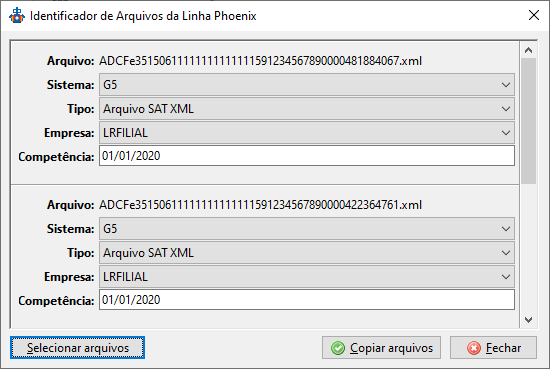Click the window title text in title bar
This screenshot has height=369, width=550.
(x=143, y=16)
